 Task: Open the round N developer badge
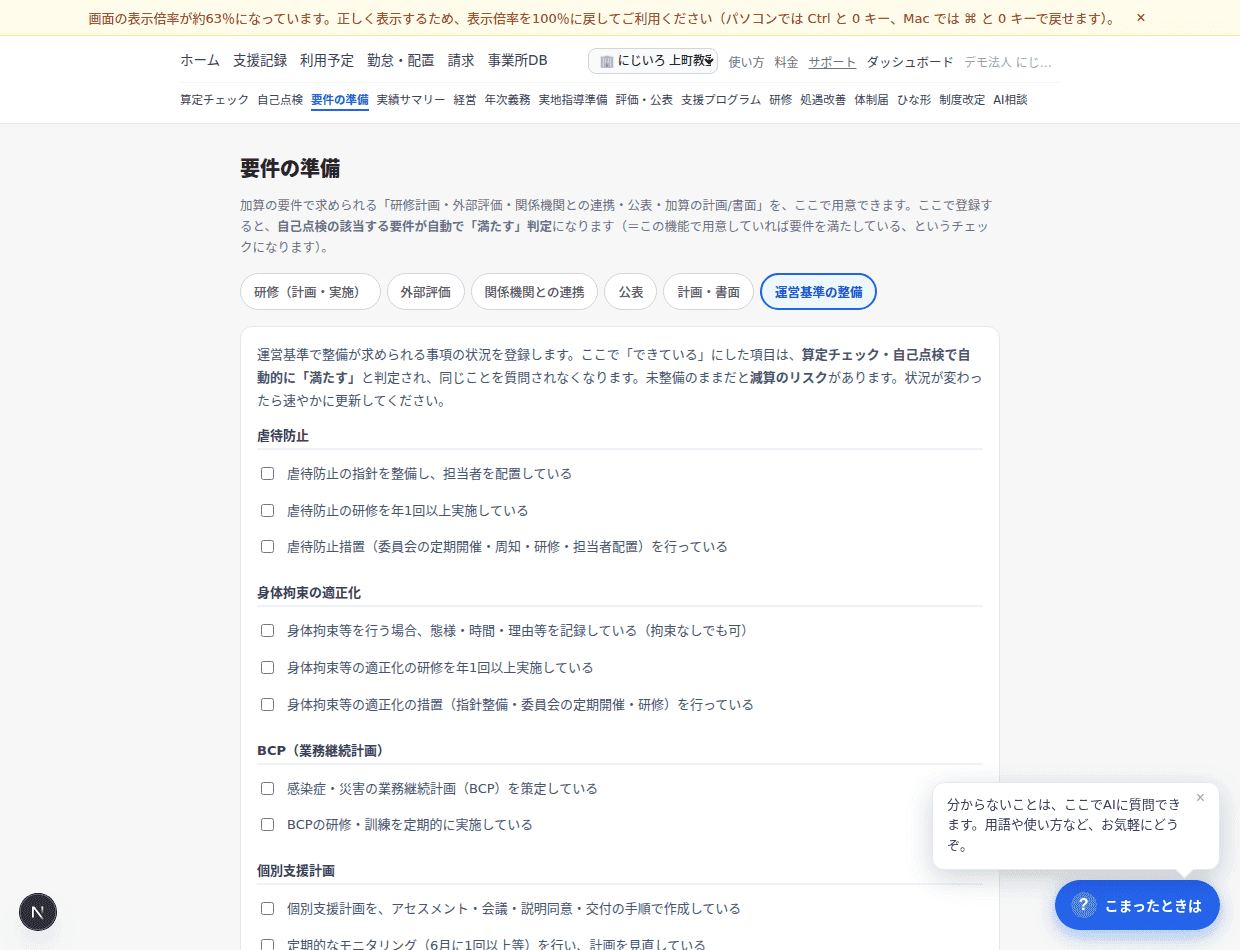[x=38, y=912]
